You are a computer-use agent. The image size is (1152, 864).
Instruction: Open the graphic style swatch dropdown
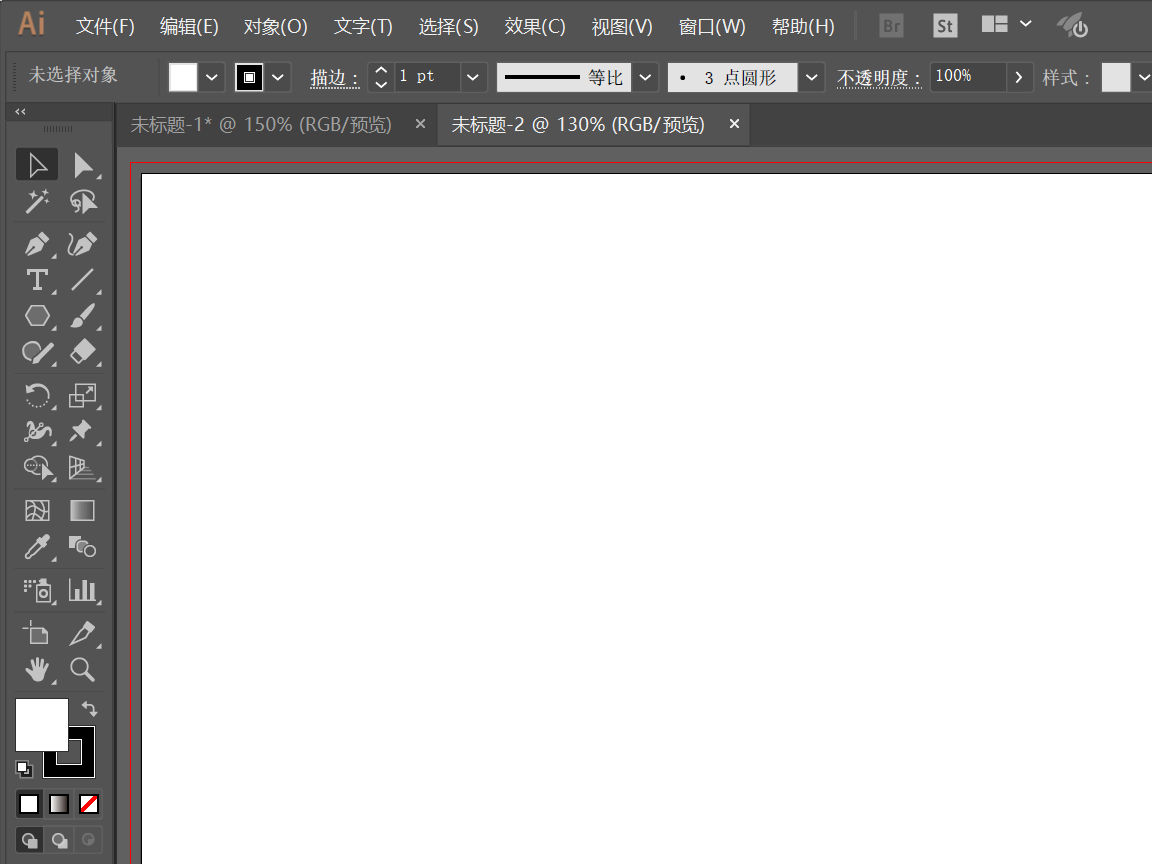(1142, 77)
